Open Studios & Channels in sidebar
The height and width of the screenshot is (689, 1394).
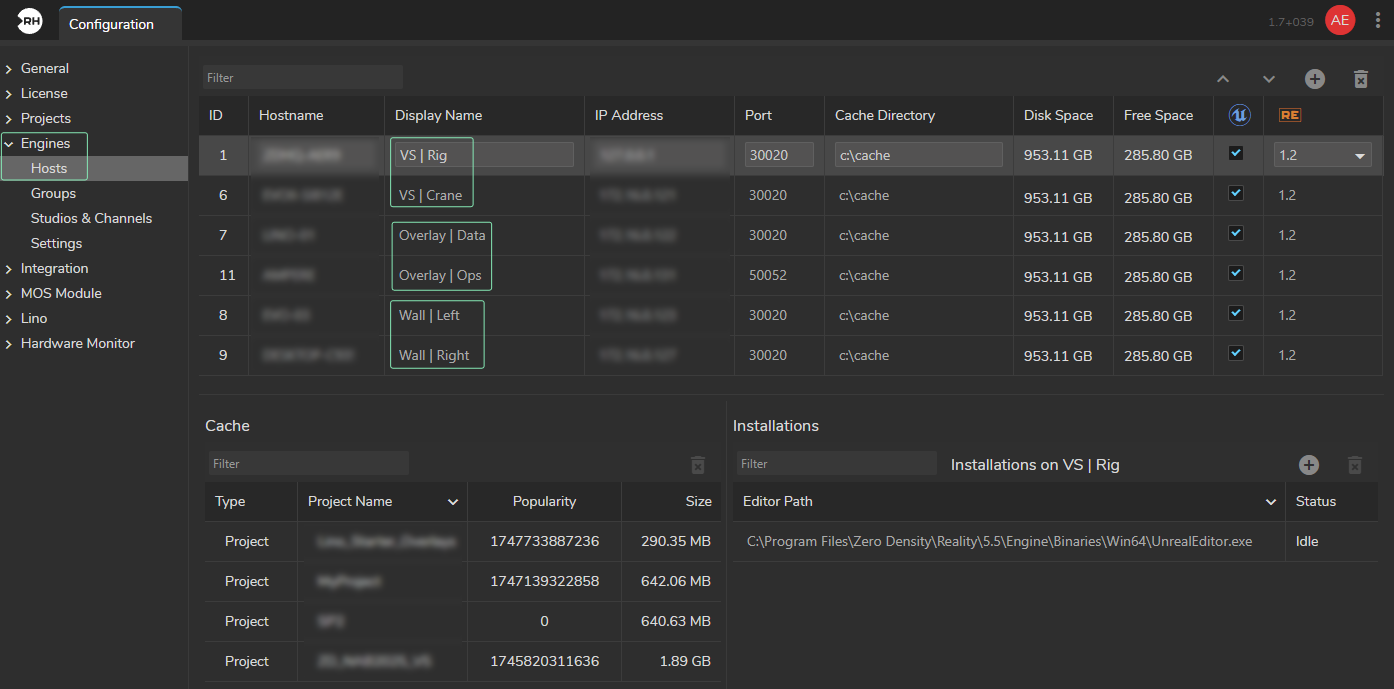pos(91,218)
